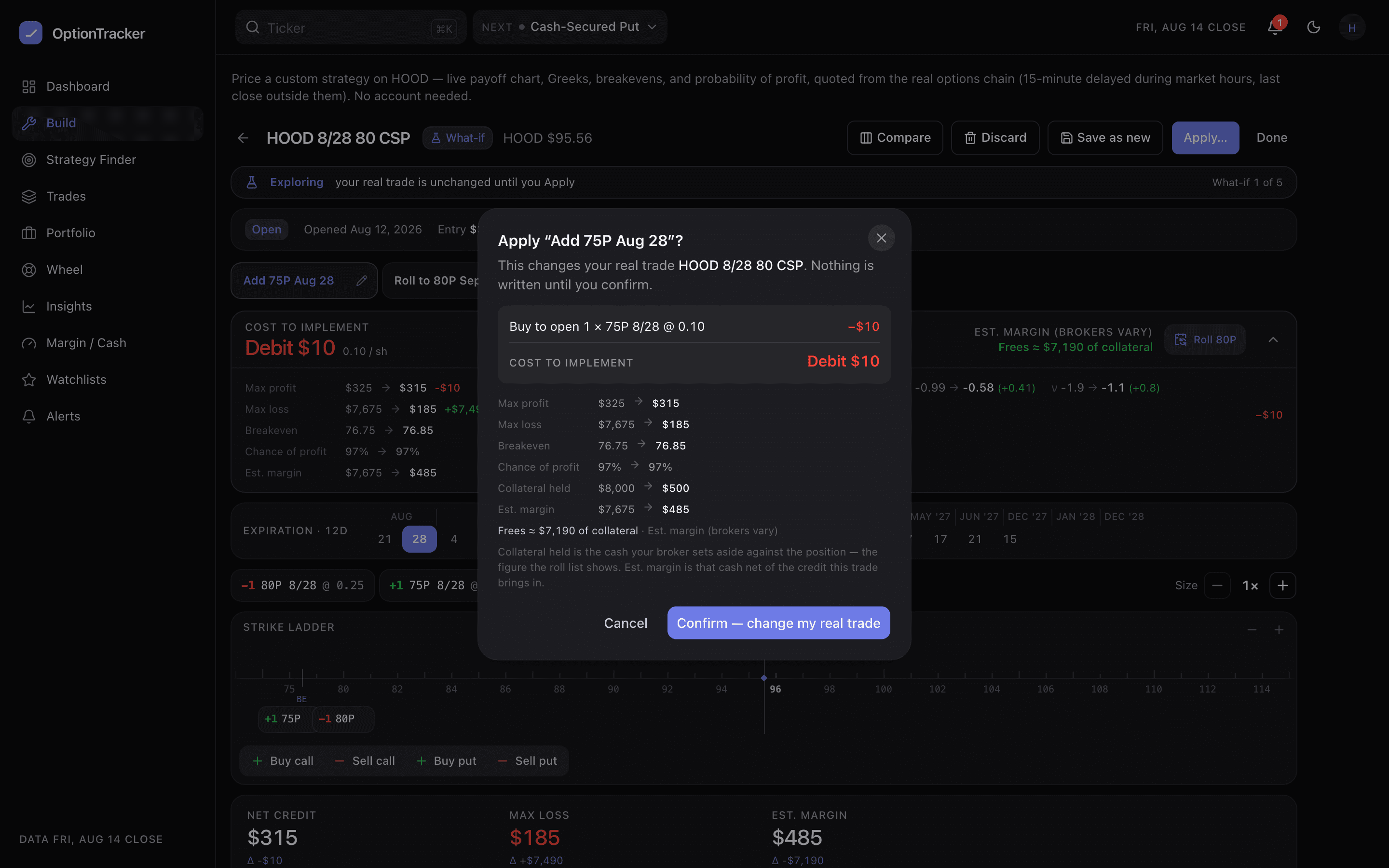This screenshot has width=1389, height=868.
Task: Select expiration Aug 28
Action: 420,539
